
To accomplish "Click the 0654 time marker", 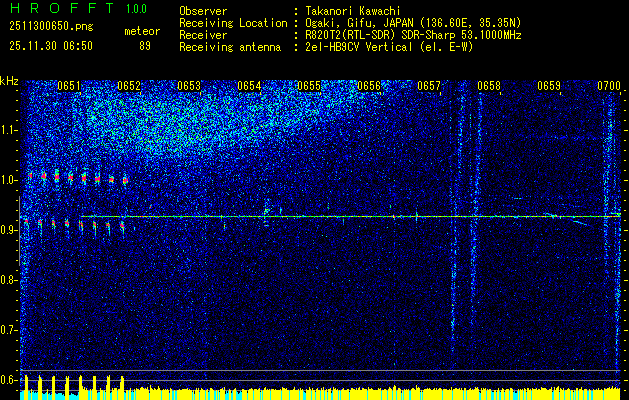I will (249, 86).
